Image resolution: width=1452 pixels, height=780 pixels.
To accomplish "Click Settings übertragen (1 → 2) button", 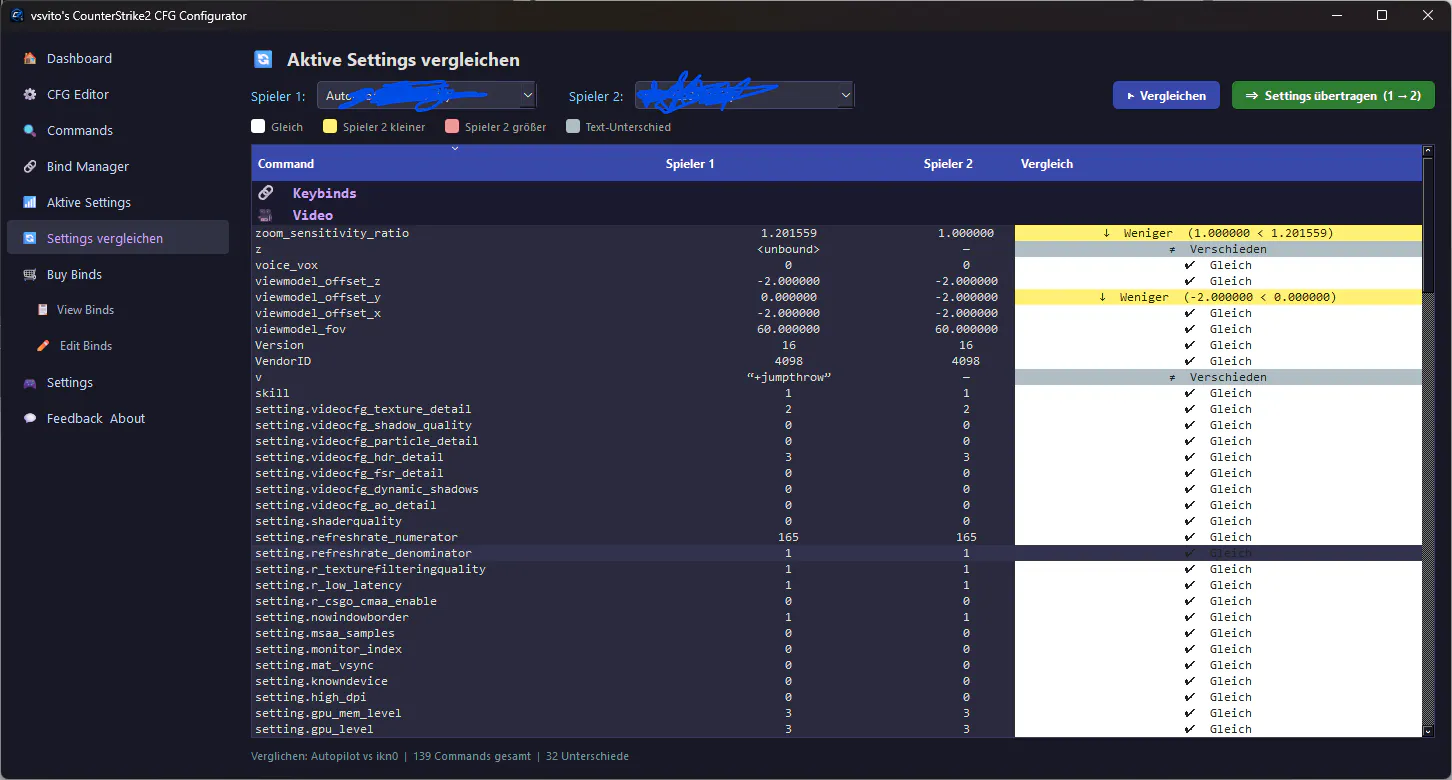I will tap(1333, 95).
